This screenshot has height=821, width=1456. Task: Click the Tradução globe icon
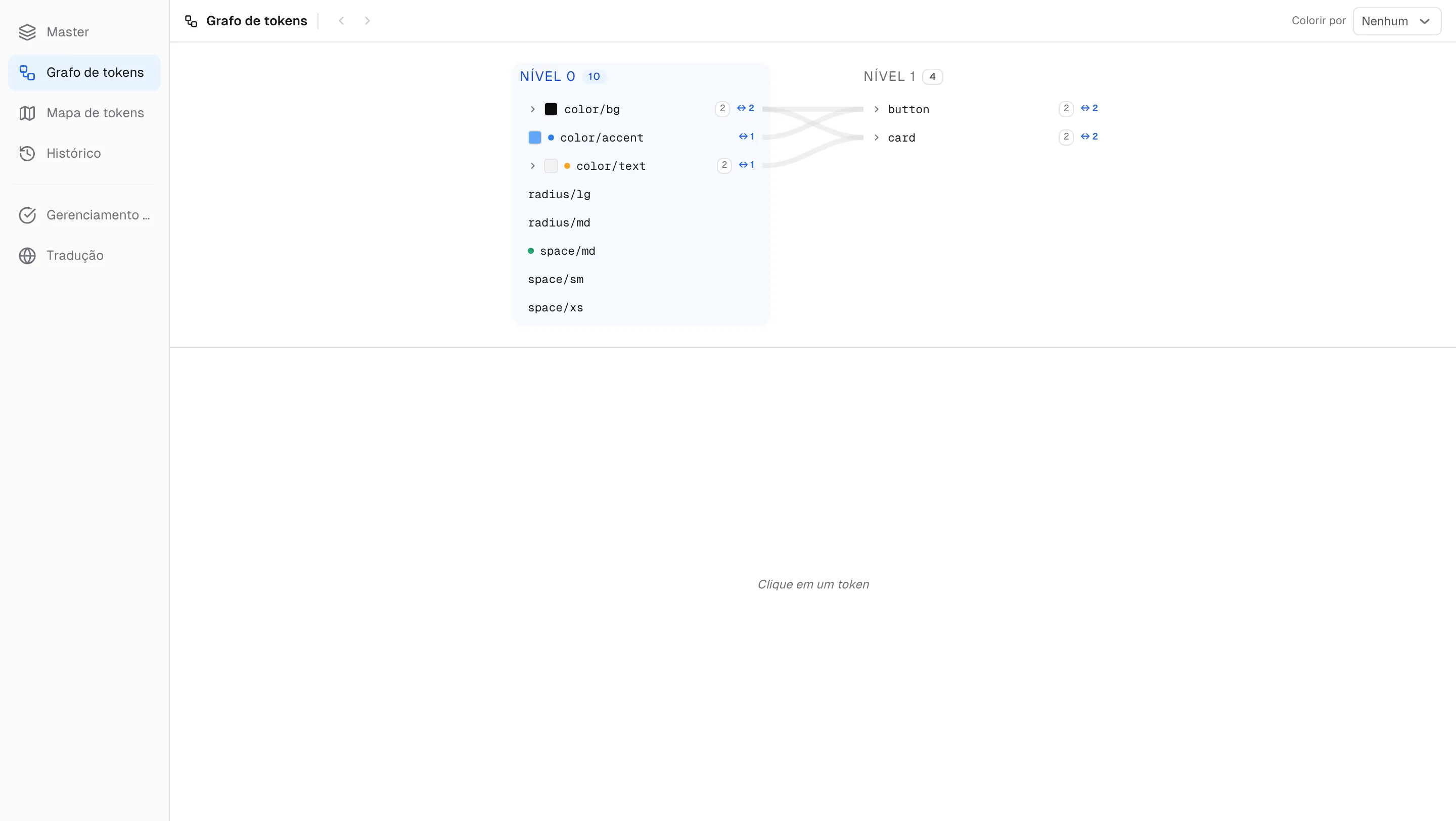pos(27,255)
